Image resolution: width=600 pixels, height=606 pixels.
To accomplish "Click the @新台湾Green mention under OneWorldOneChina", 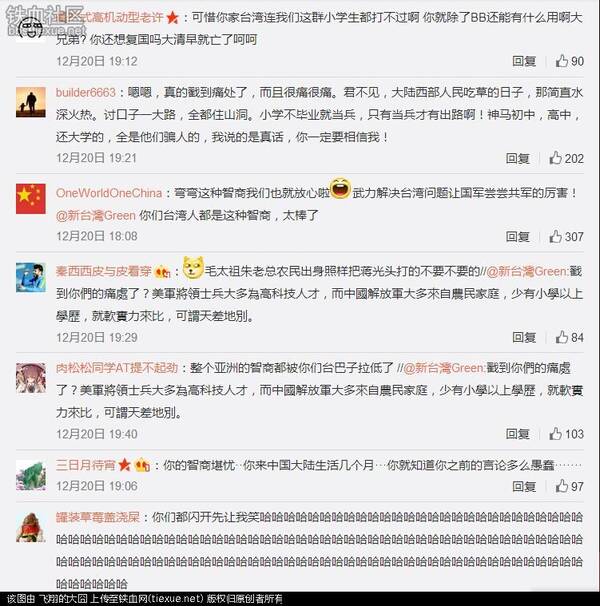I will [x=96, y=215].
